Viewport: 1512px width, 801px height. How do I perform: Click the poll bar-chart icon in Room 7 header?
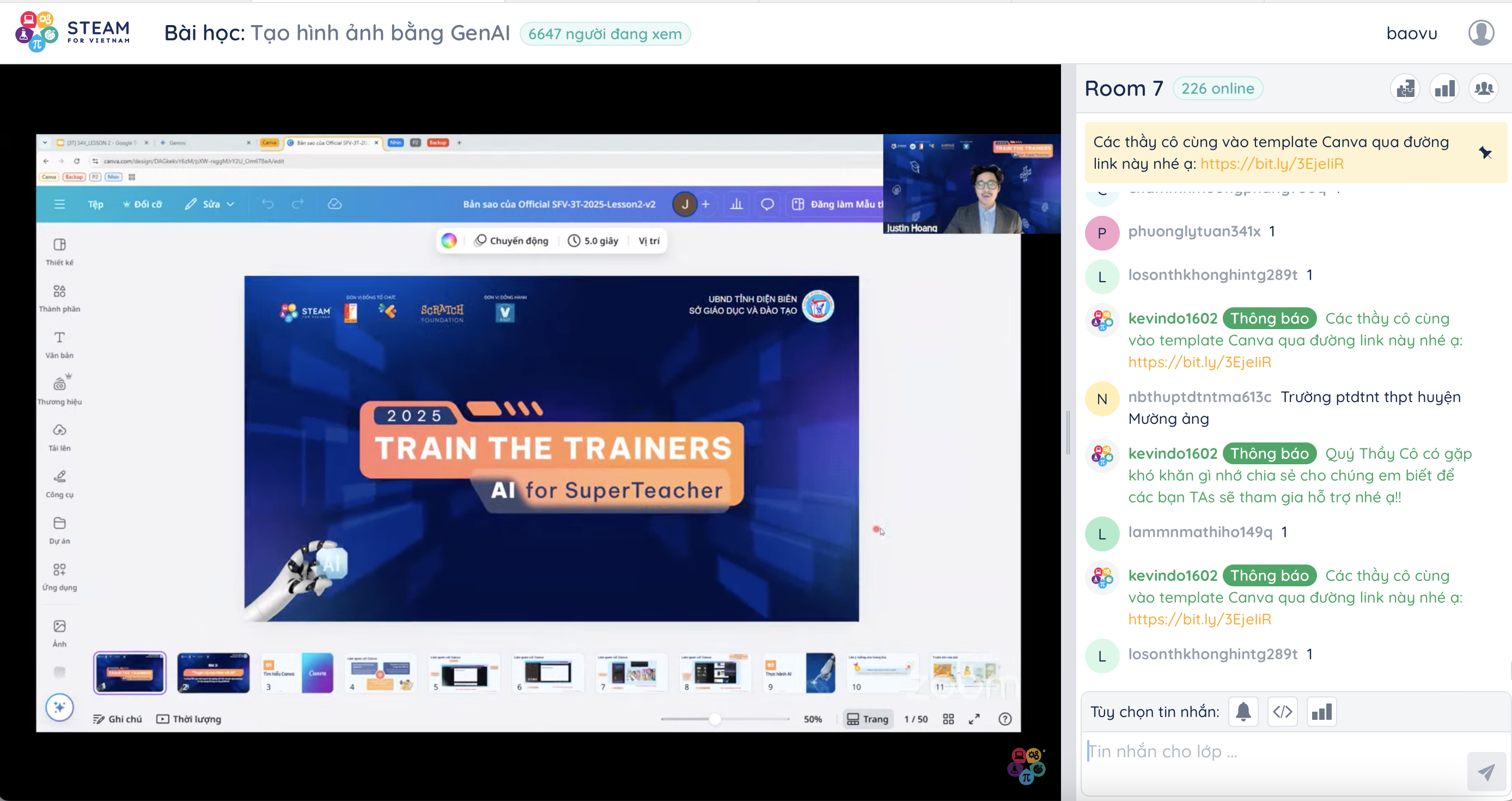click(1444, 89)
